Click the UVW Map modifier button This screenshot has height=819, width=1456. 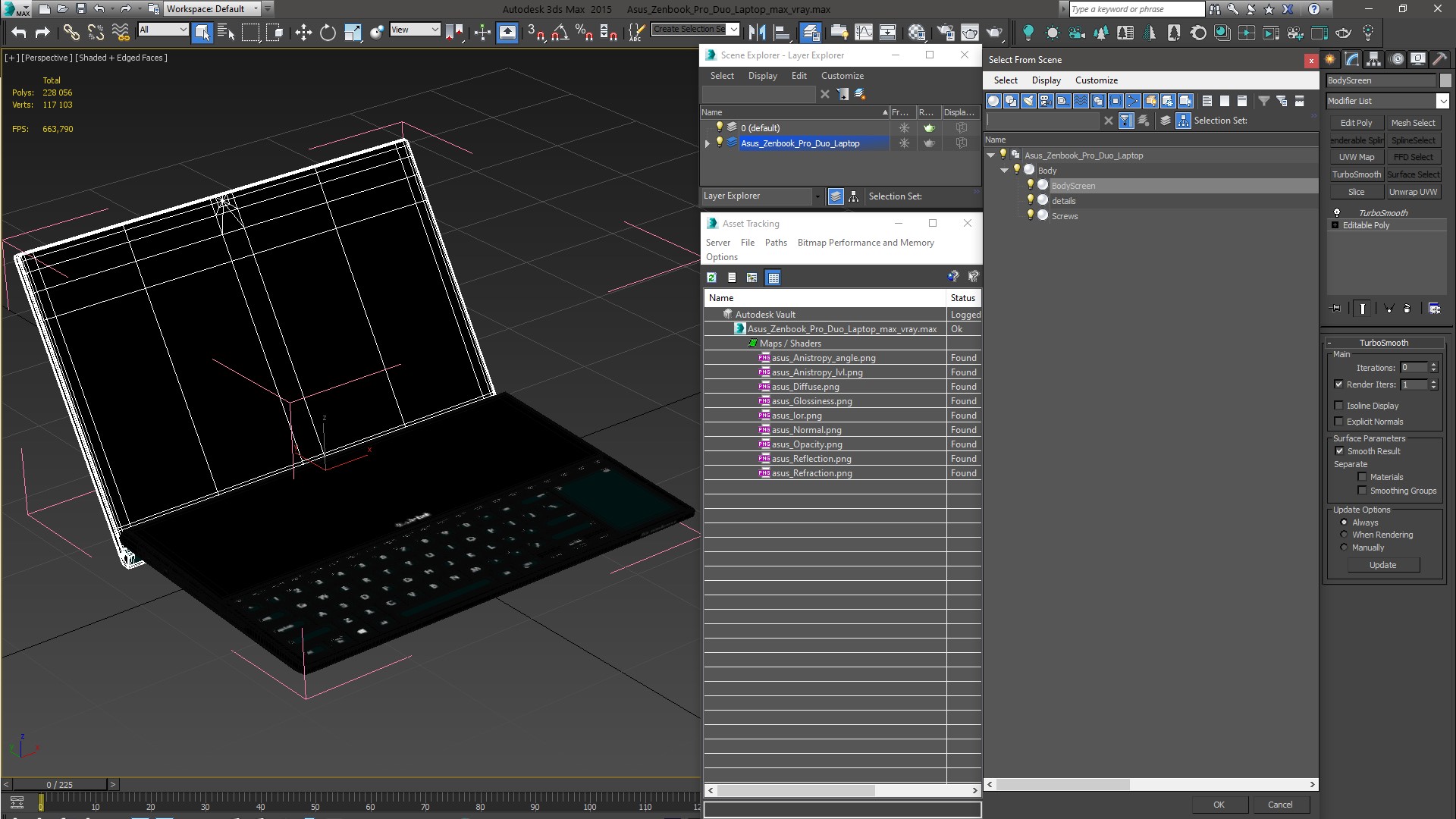click(1356, 157)
